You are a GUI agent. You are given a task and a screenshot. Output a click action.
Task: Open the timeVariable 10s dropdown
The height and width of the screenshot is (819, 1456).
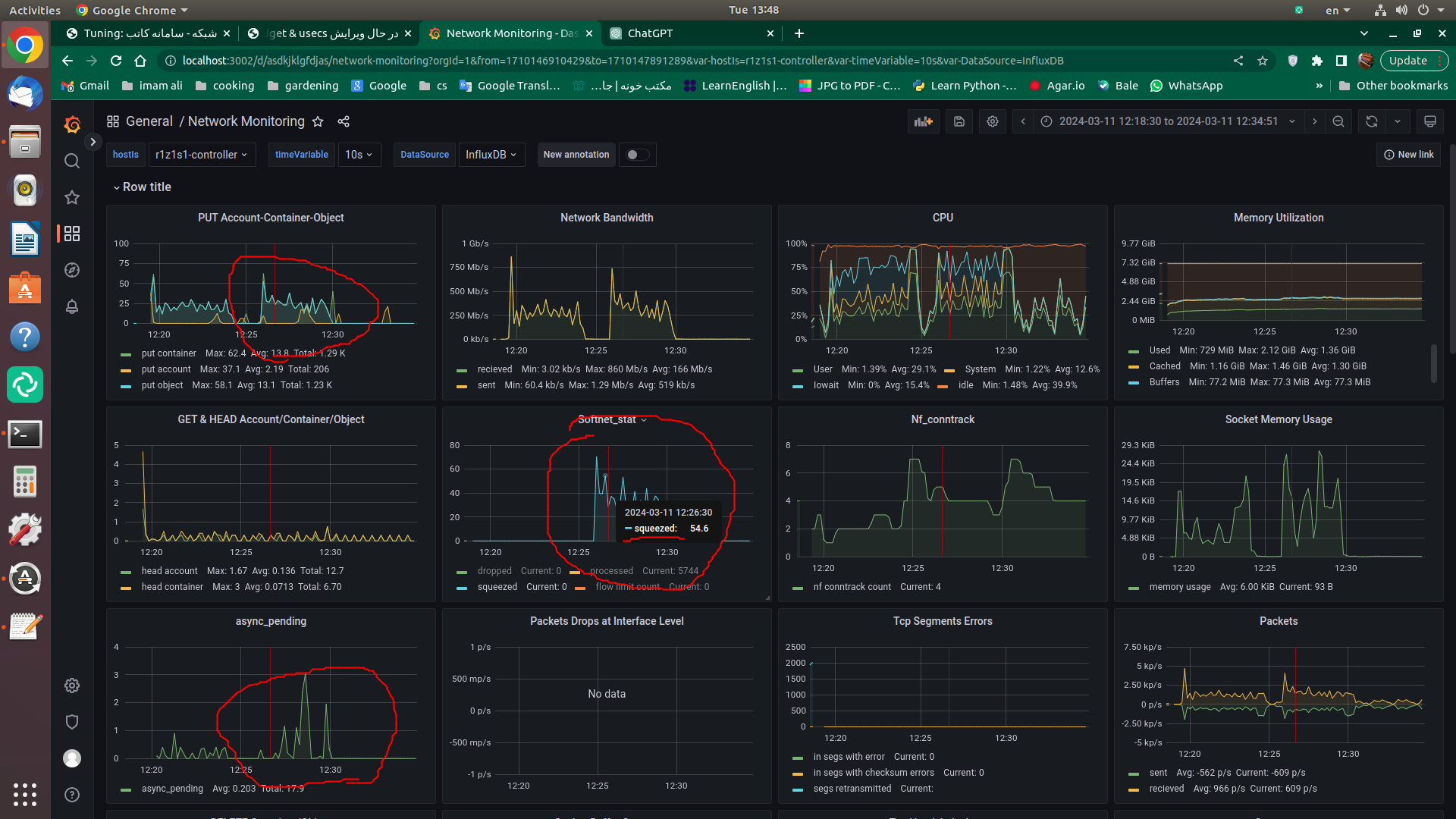[359, 155]
